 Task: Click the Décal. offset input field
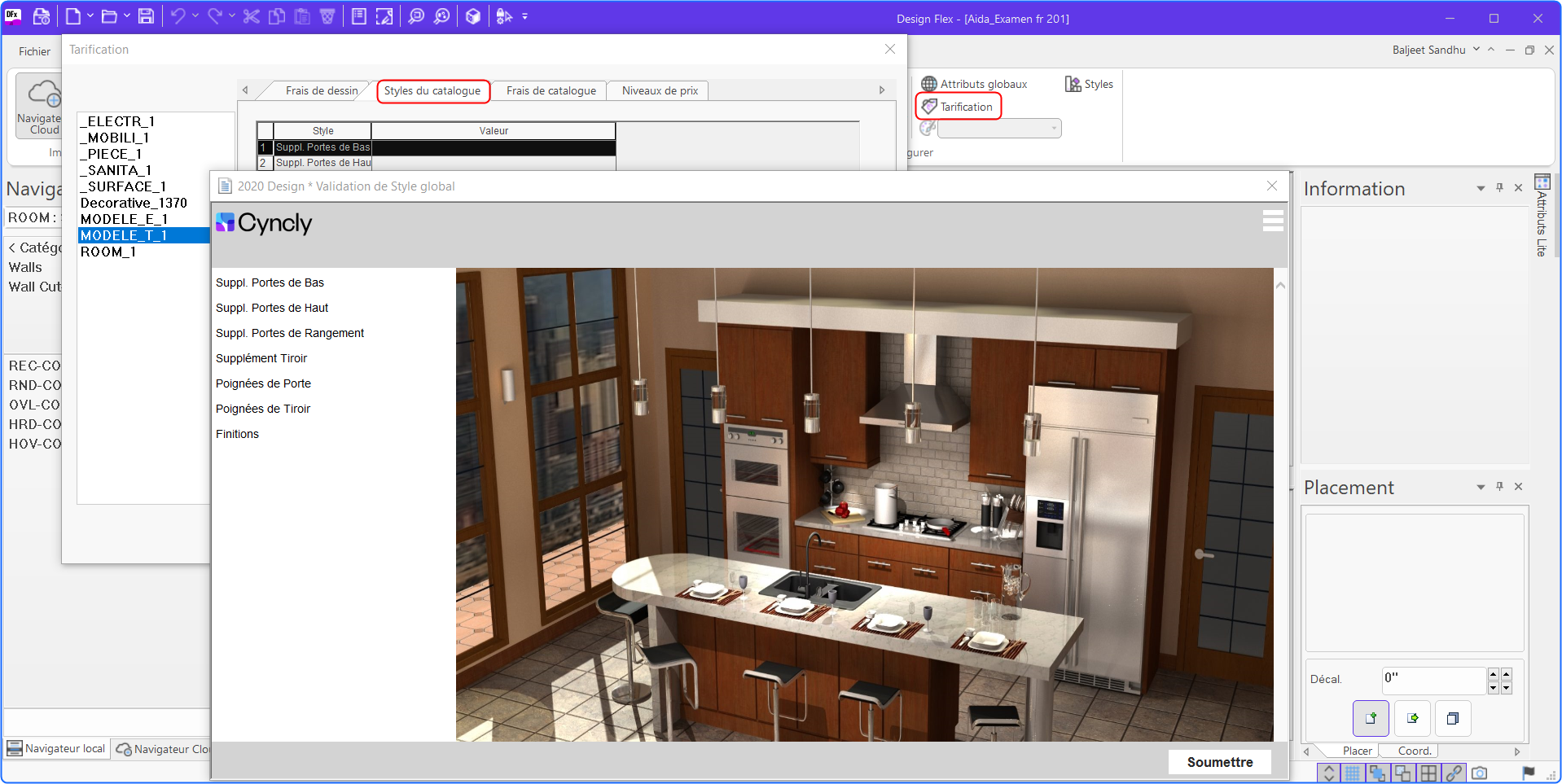click(x=1434, y=680)
